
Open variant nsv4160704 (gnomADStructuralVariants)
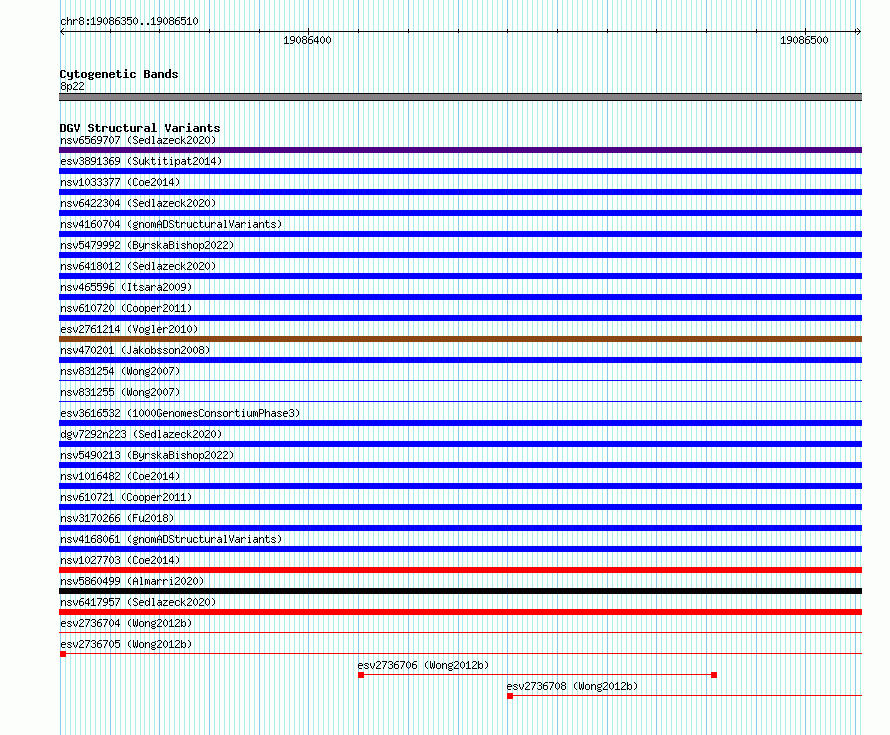coord(171,224)
